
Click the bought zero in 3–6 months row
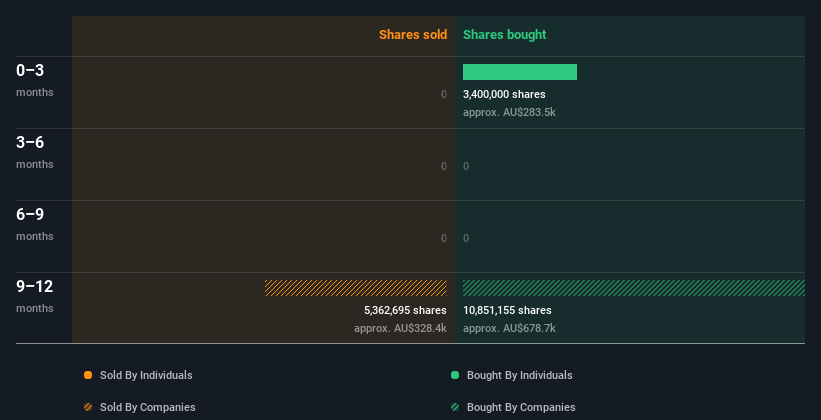pyautogui.click(x=466, y=166)
